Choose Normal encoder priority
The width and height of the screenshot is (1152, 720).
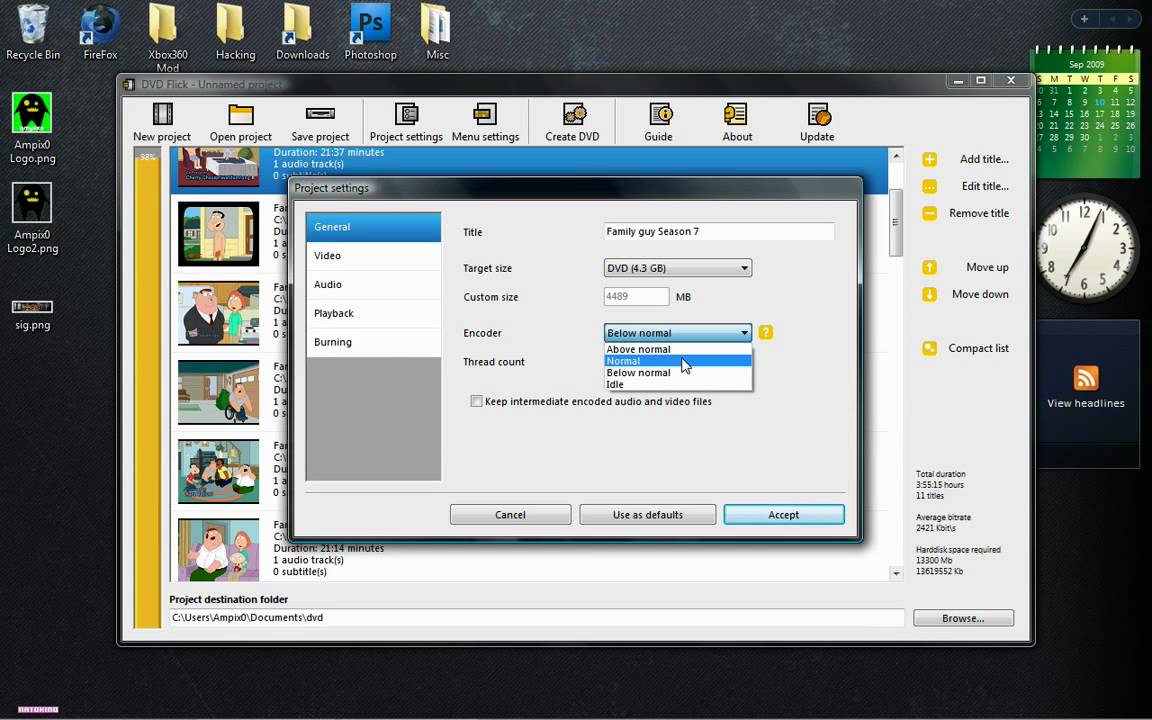click(677, 361)
